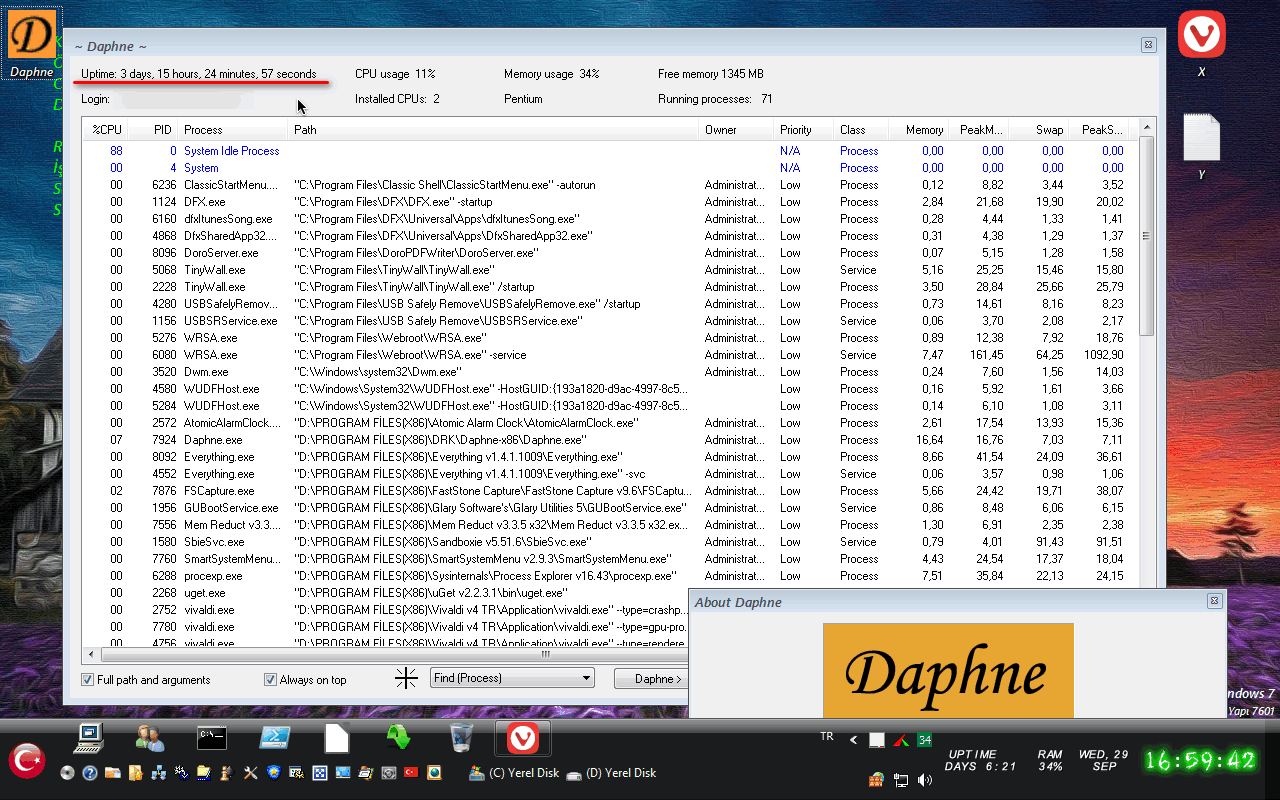Click the green download arrow taskbar icon

399,738
